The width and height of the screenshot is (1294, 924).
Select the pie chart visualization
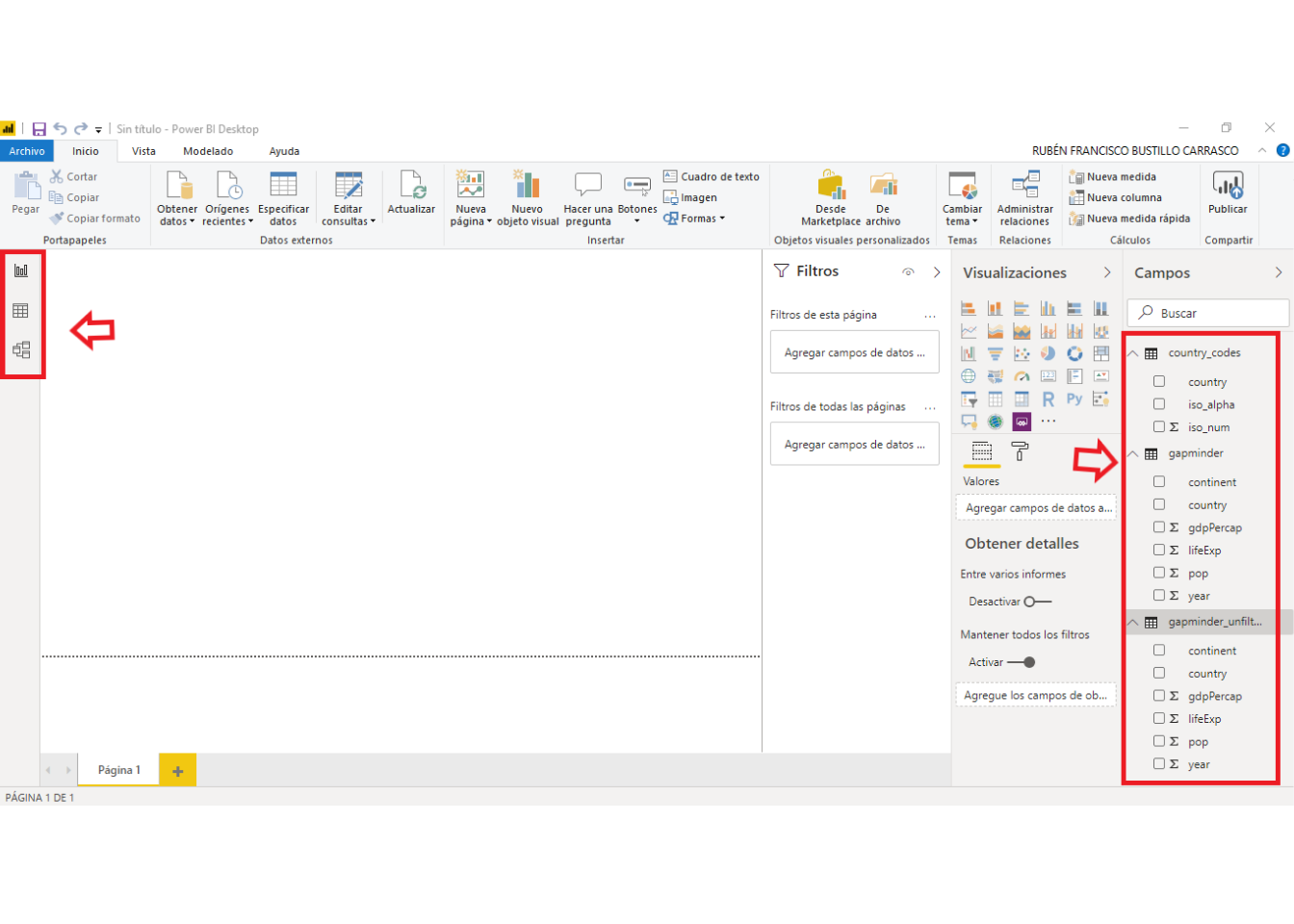pyautogui.click(x=1048, y=353)
